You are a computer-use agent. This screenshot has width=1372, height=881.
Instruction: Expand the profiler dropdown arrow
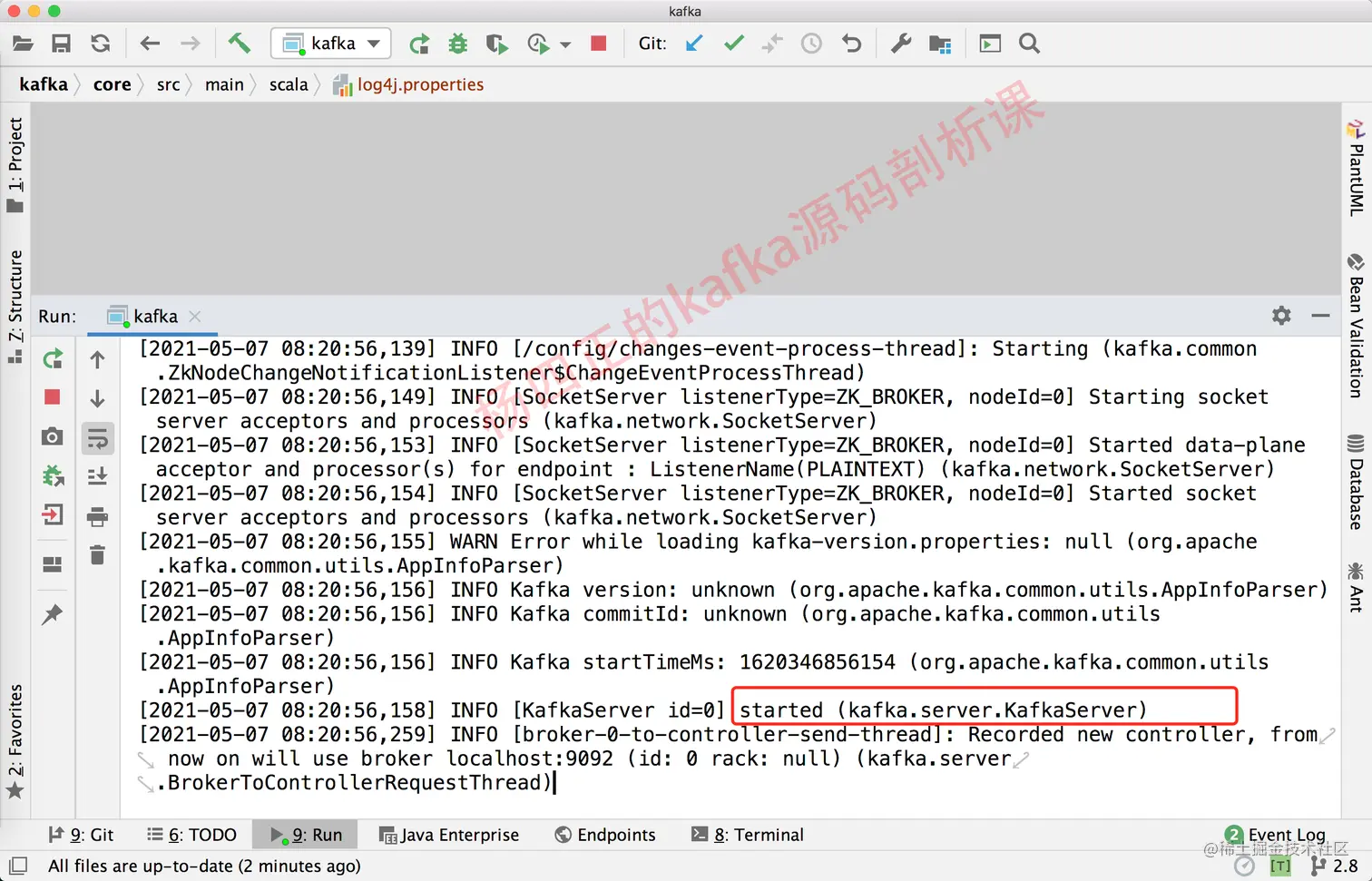(565, 44)
